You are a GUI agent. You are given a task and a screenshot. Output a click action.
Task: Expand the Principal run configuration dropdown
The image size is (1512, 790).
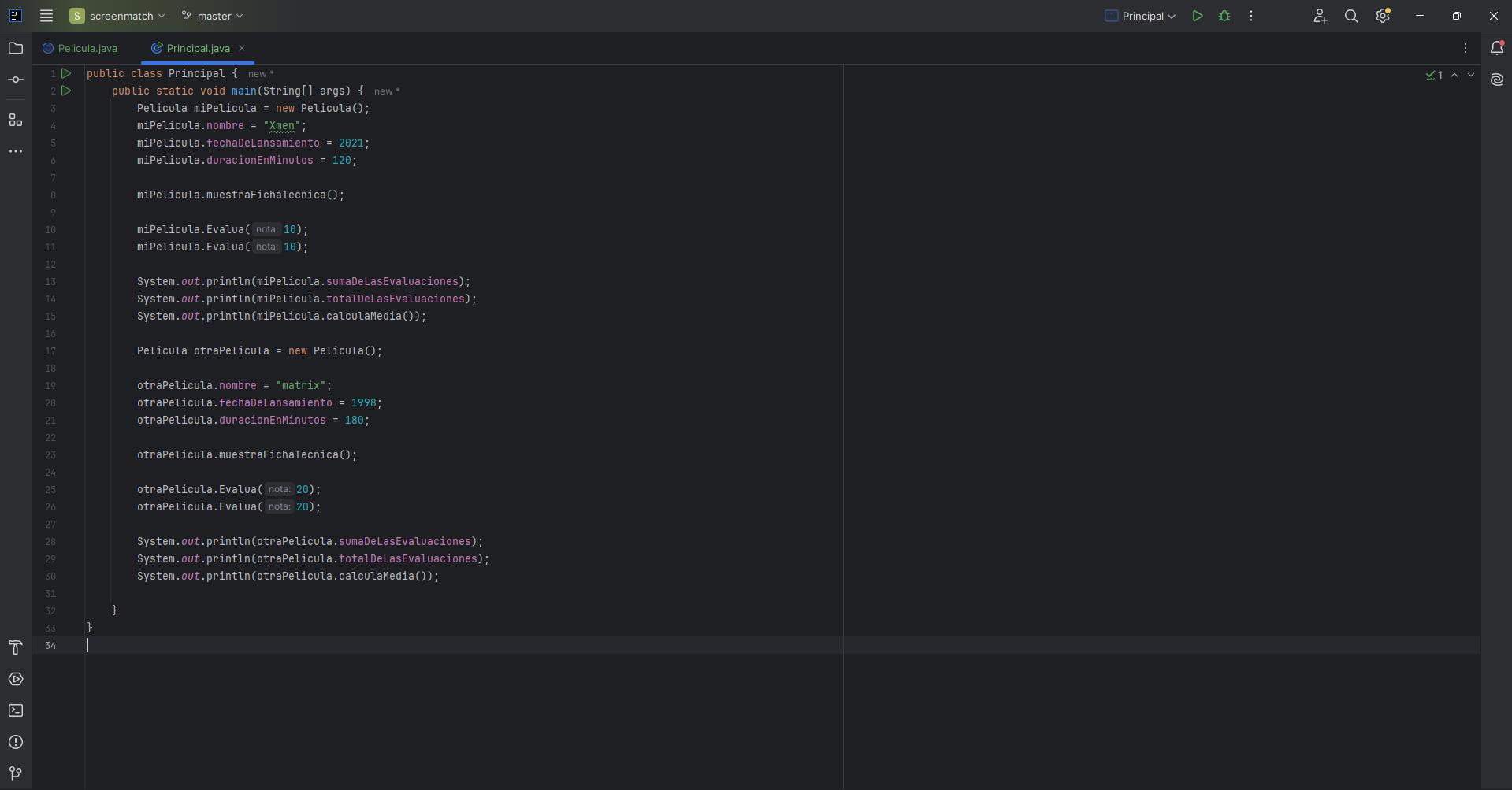1140,16
